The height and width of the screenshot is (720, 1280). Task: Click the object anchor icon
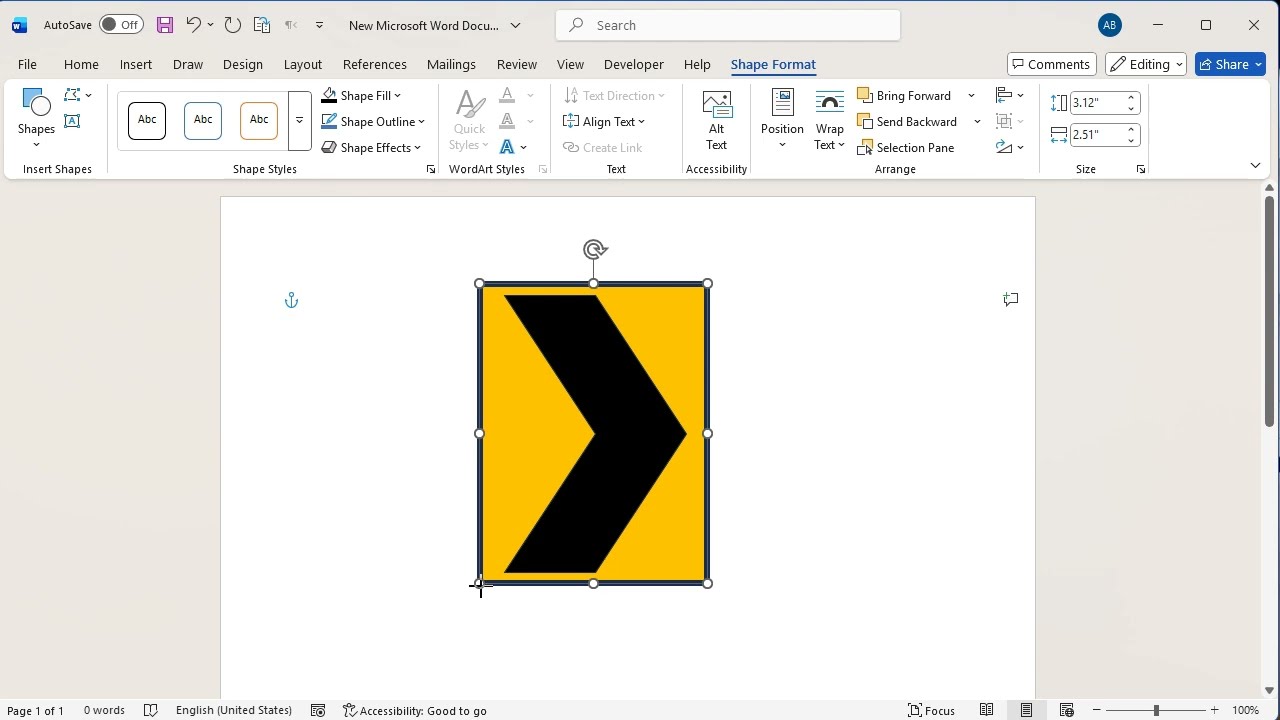291,300
